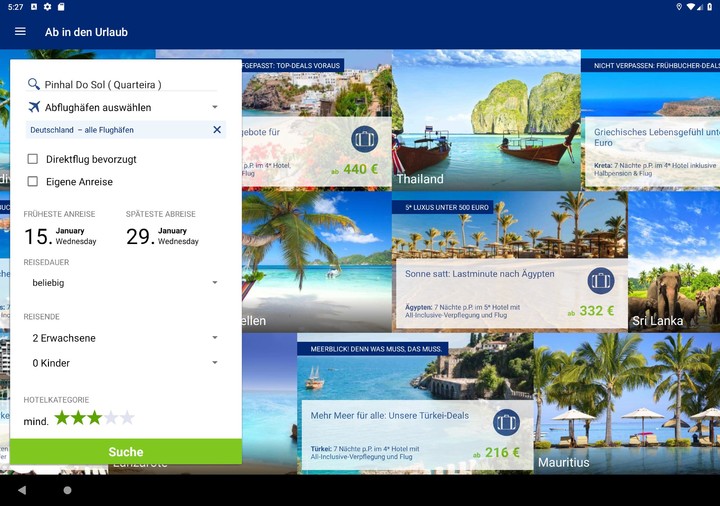Open the Mauritius destination tile

point(627,403)
